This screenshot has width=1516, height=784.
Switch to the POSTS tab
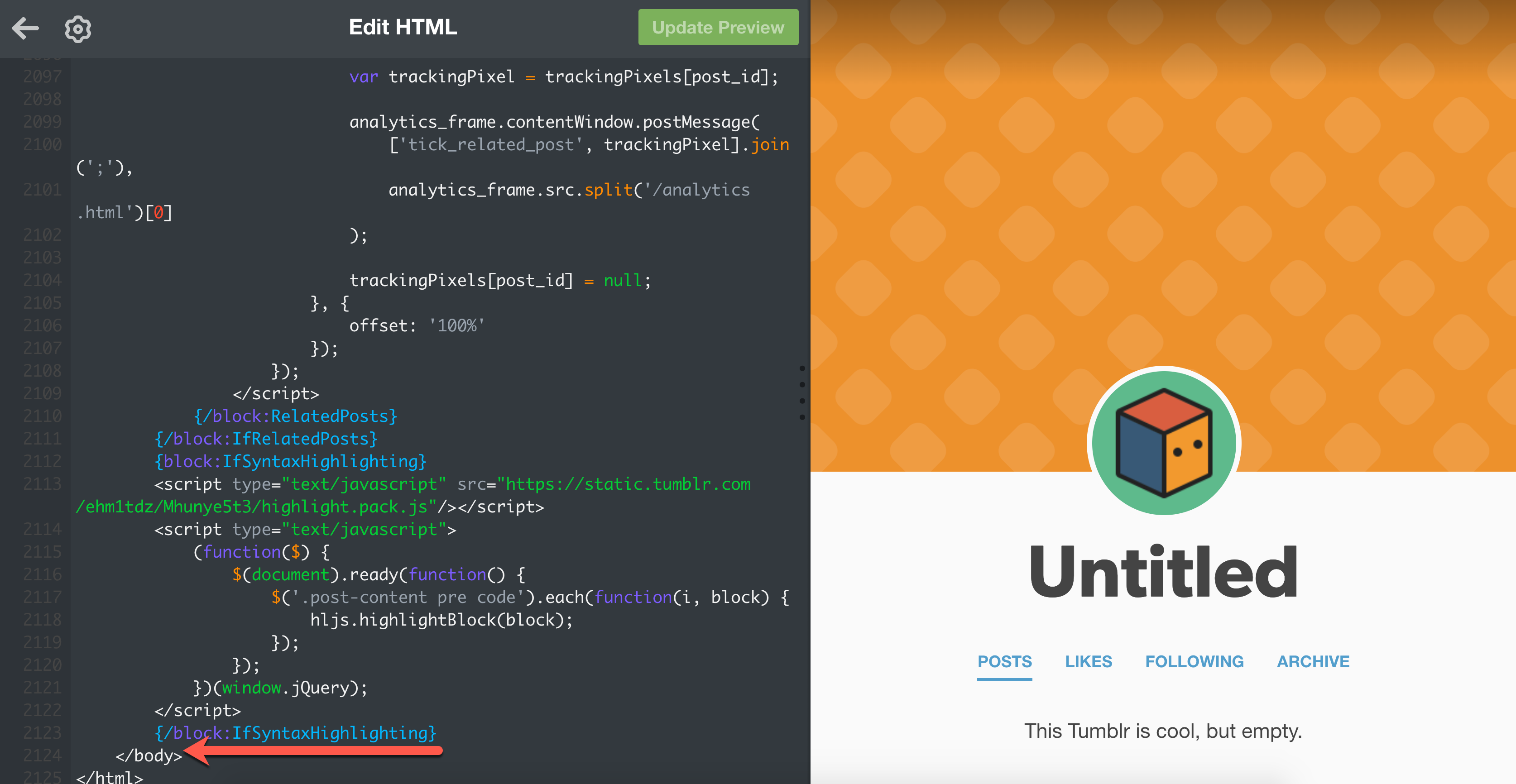pos(1005,662)
